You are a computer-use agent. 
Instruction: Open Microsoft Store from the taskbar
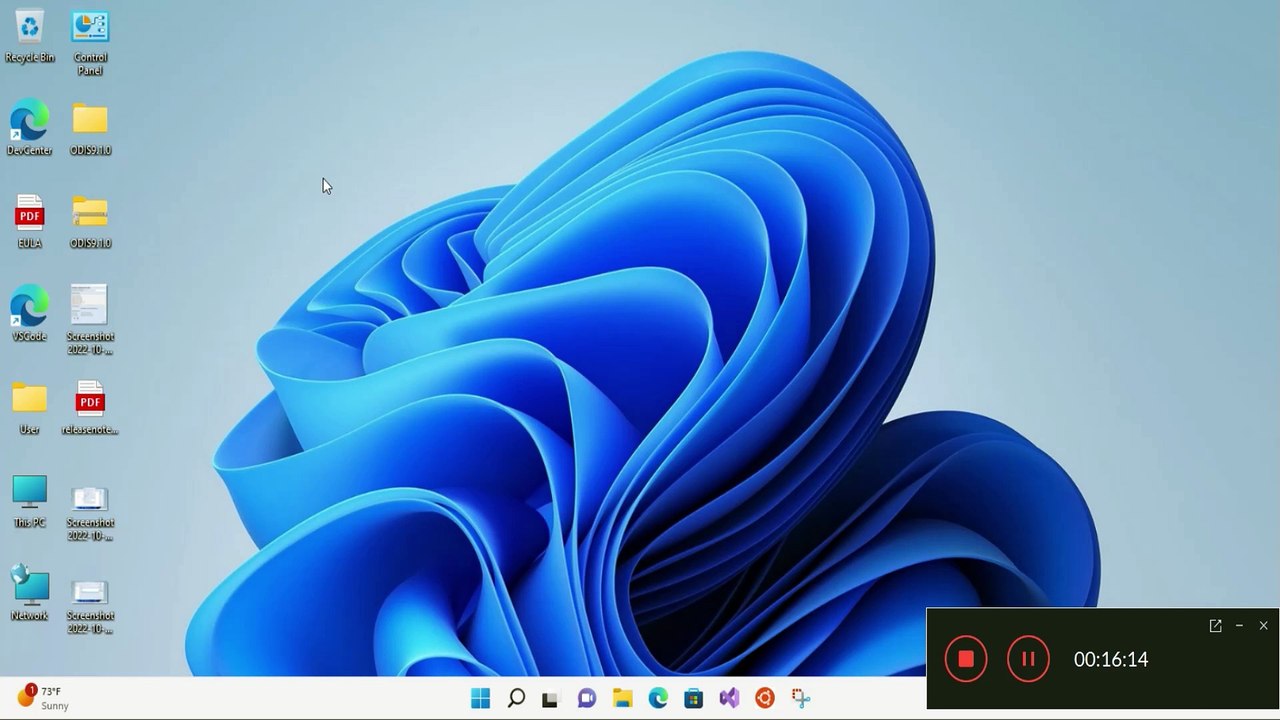[x=693, y=698]
